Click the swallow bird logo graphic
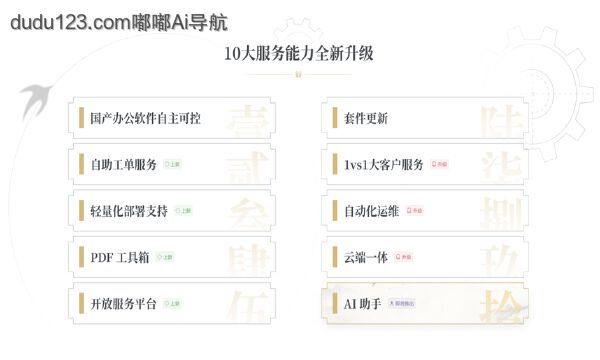 click(x=36, y=100)
